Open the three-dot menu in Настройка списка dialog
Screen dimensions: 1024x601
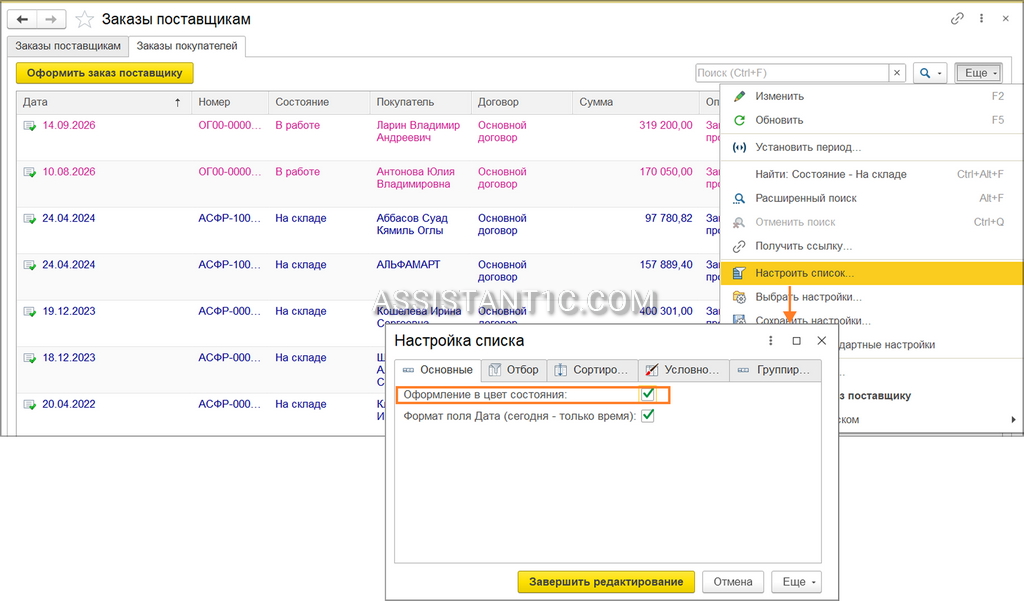pyautogui.click(x=771, y=340)
